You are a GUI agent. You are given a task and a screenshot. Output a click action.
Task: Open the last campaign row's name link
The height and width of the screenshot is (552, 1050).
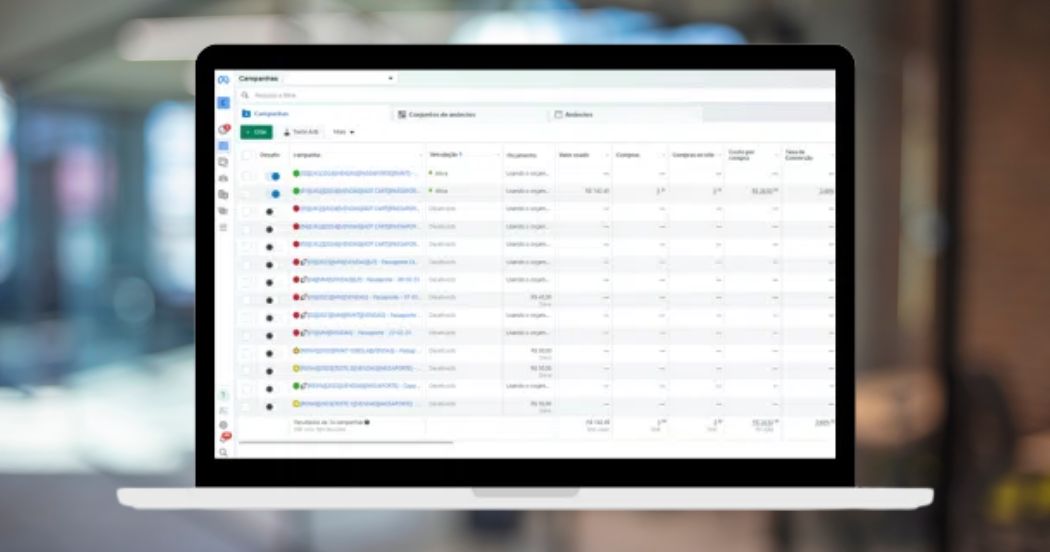click(x=357, y=404)
